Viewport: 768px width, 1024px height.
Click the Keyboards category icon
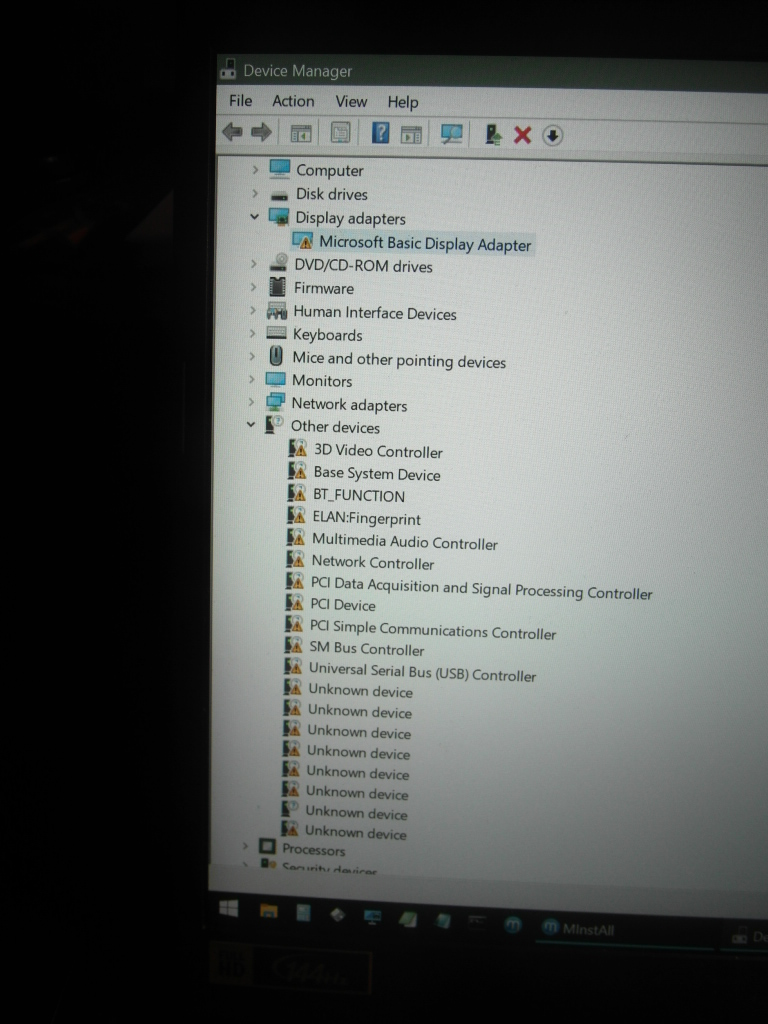click(276, 333)
